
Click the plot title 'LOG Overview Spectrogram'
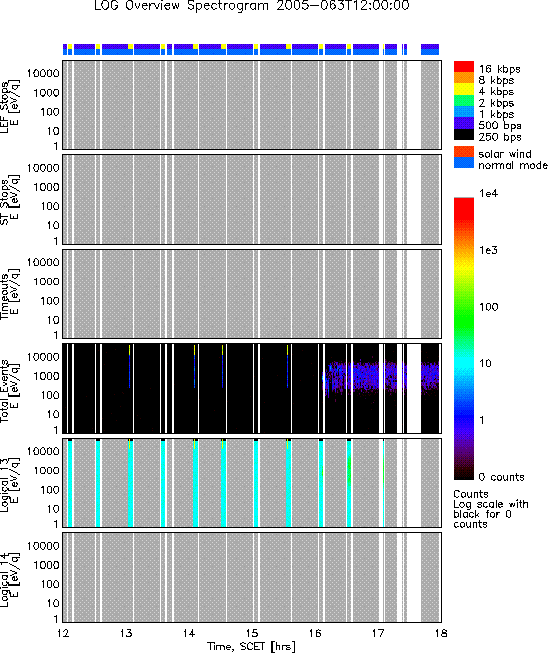click(x=181, y=6)
